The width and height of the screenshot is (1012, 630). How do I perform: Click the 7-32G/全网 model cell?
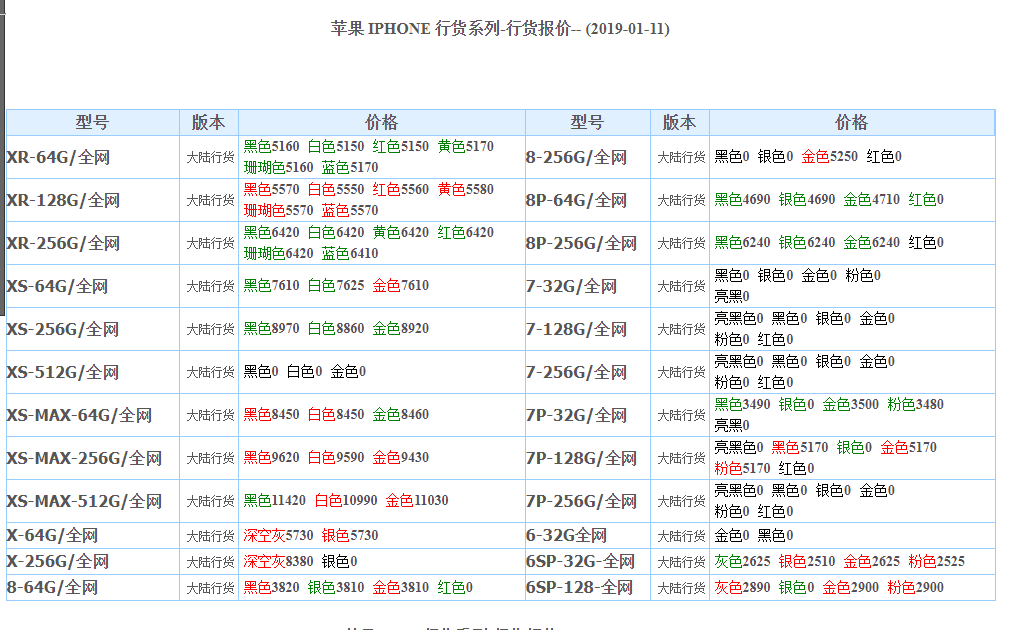588,286
